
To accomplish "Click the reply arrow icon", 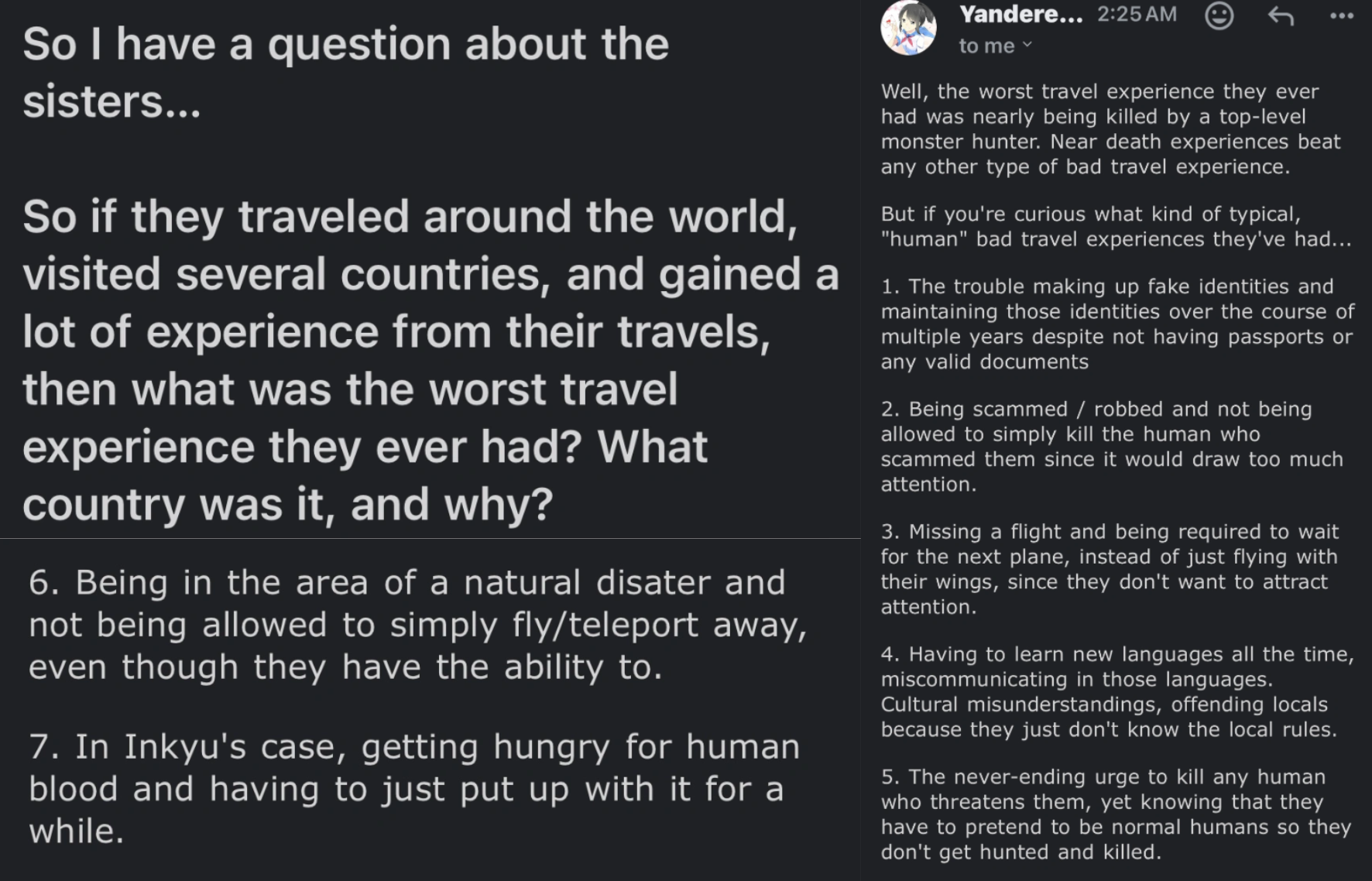I will (1281, 15).
